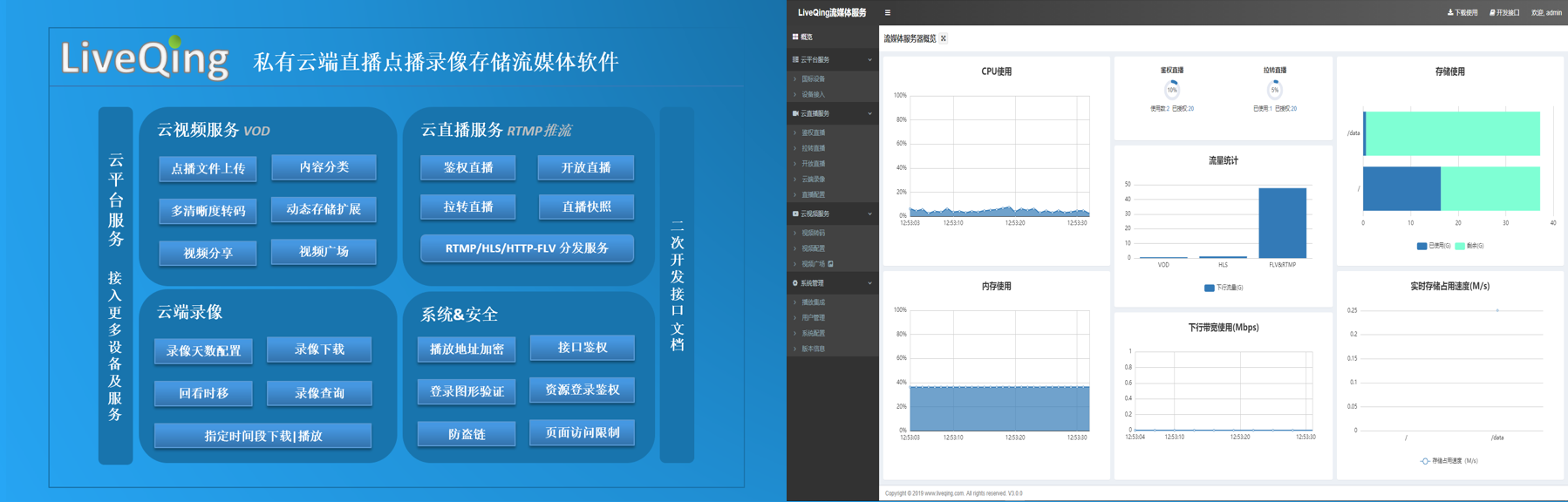Click the download icon before 下载使用
1568x502 pixels.
tap(1450, 12)
